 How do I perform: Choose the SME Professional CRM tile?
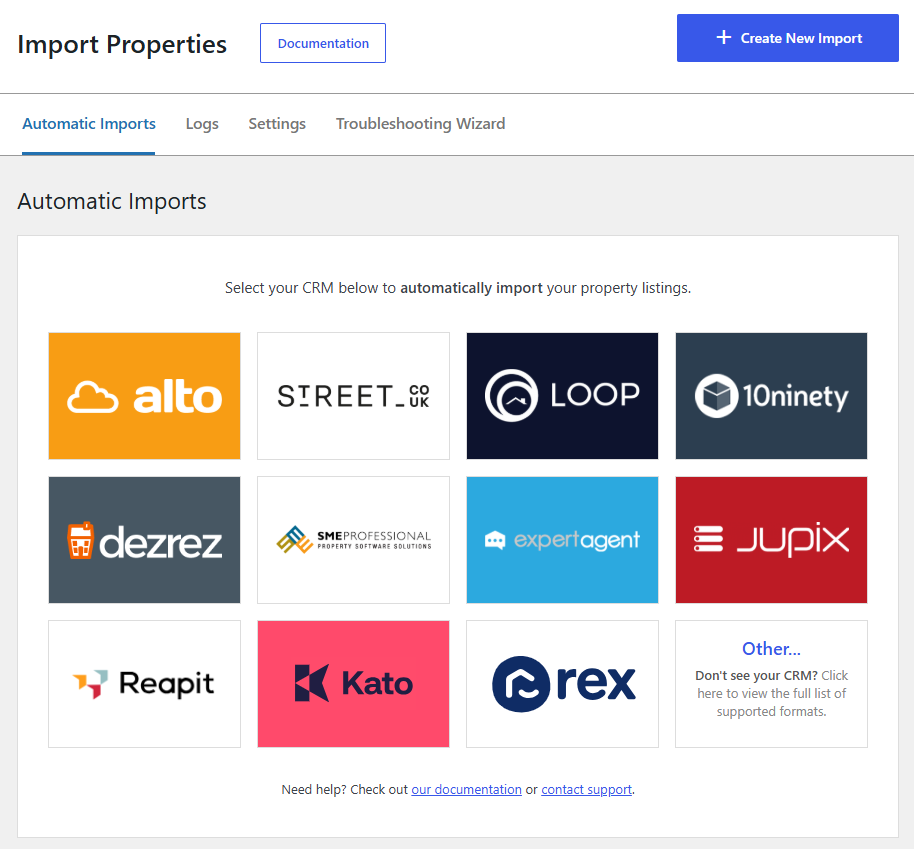[x=353, y=540]
